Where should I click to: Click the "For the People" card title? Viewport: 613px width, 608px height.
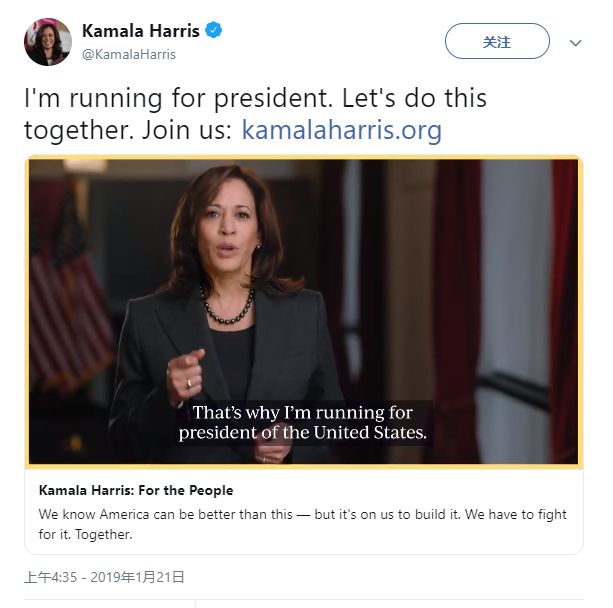coord(135,490)
